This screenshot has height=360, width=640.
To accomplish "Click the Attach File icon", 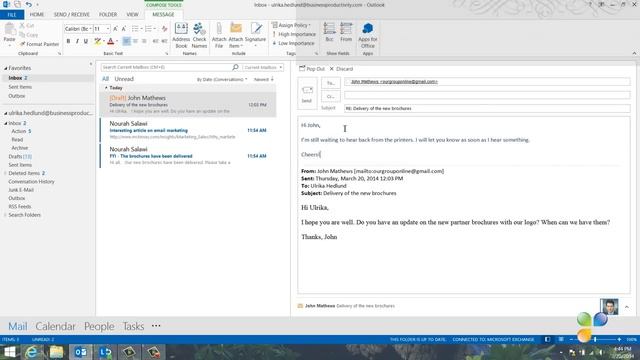I will [219, 35].
